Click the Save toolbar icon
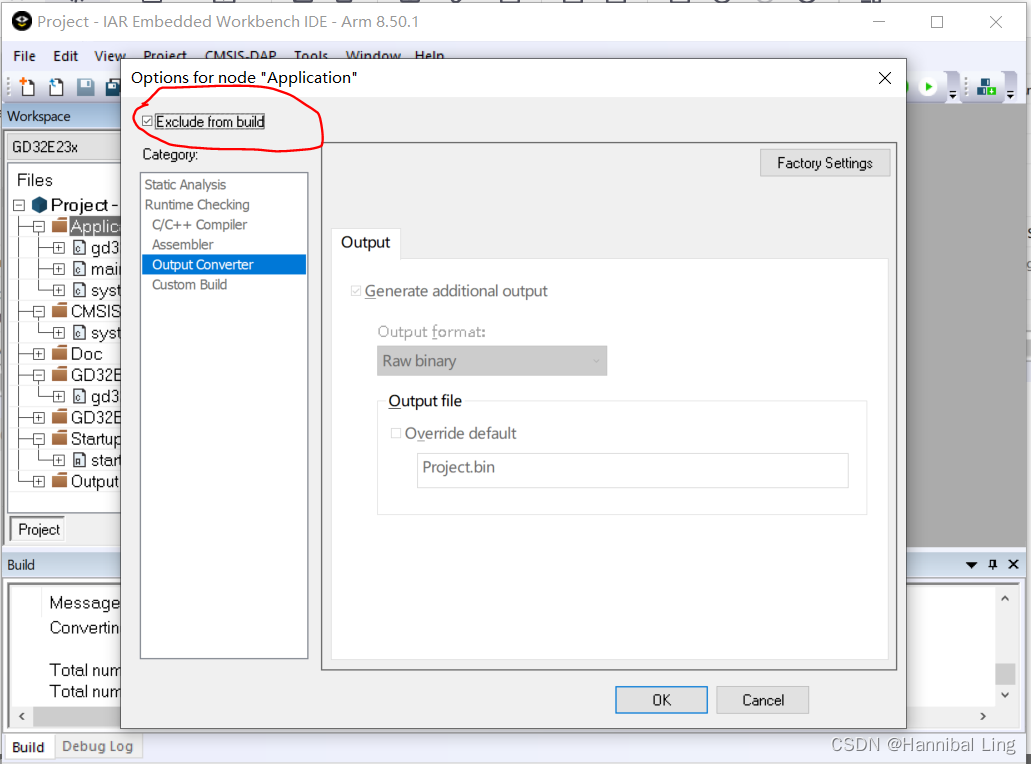This screenshot has height=764, width=1031. click(x=85, y=86)
